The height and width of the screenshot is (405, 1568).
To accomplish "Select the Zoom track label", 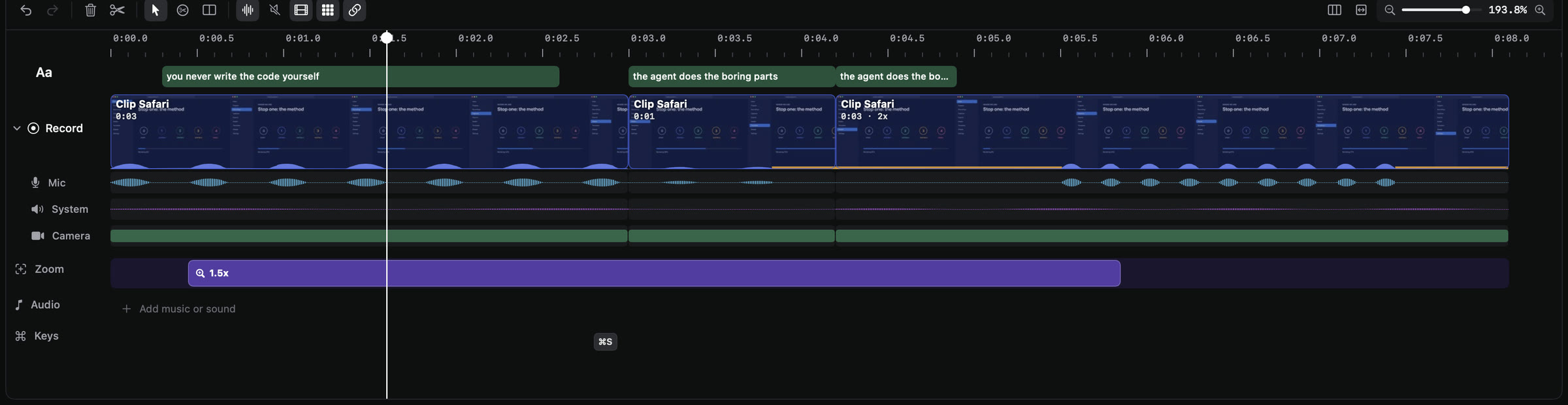I will [x=49, y=269].
